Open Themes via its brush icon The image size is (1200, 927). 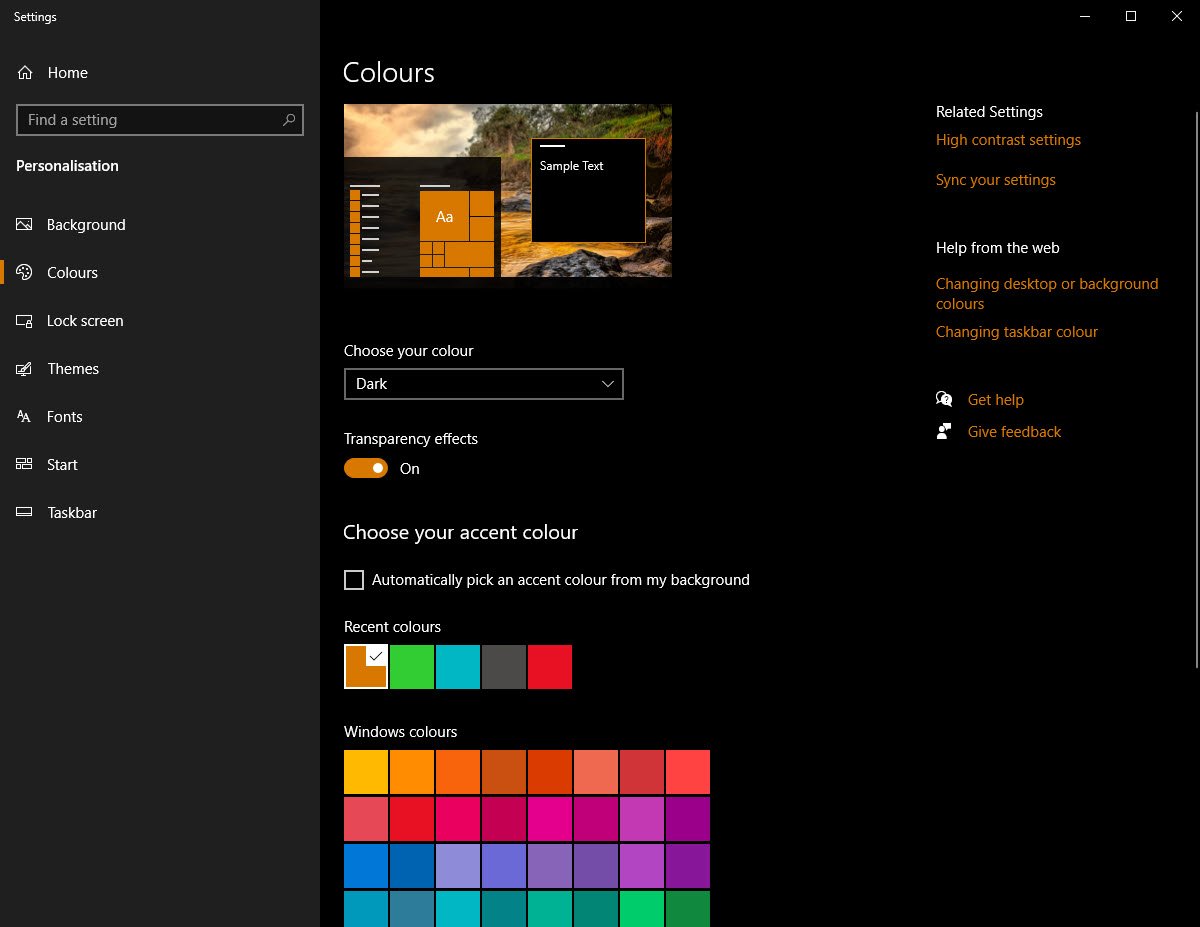click(x=25, y=369)
